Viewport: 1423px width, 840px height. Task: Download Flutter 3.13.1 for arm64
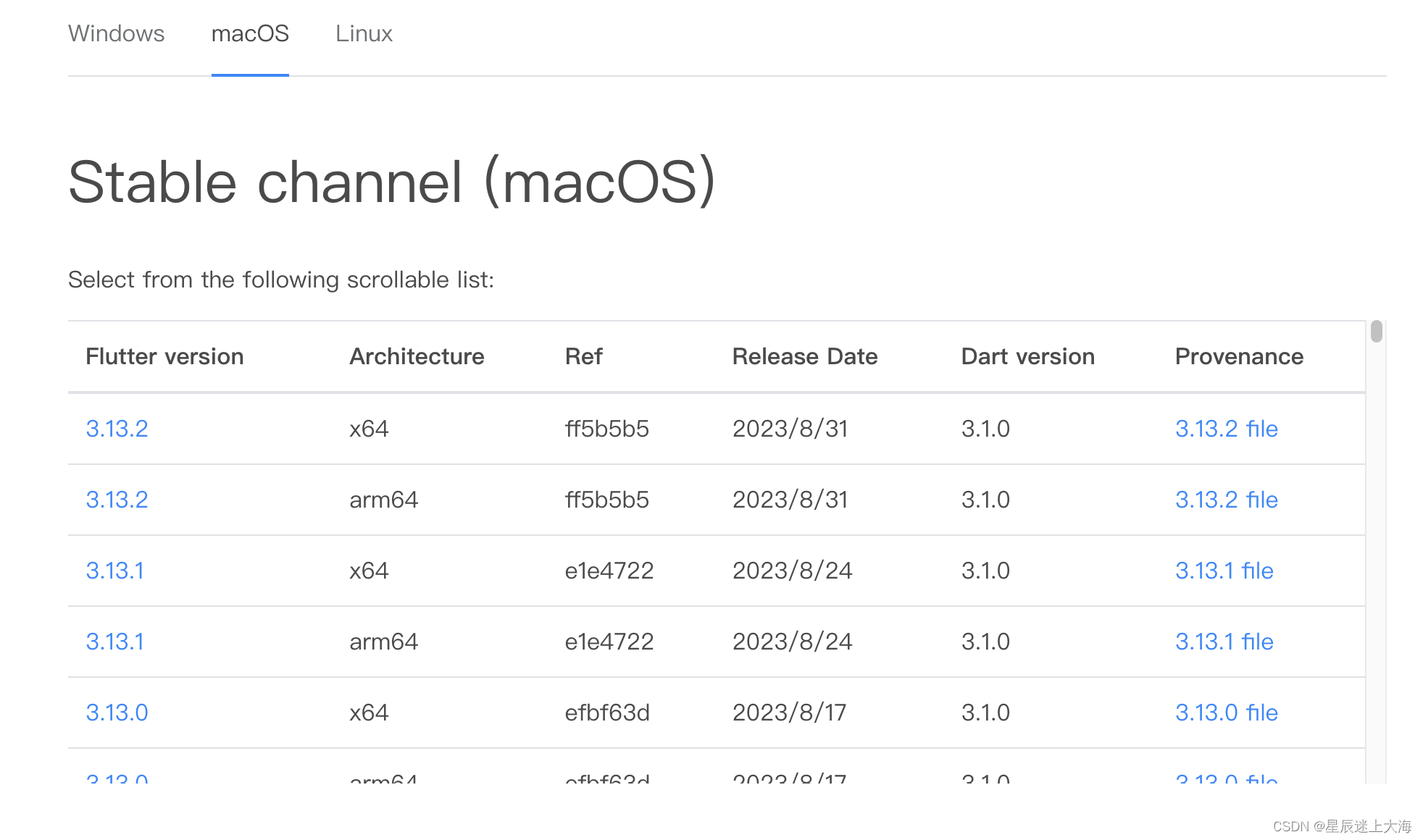pyautogui.click(x=114, y=642)
